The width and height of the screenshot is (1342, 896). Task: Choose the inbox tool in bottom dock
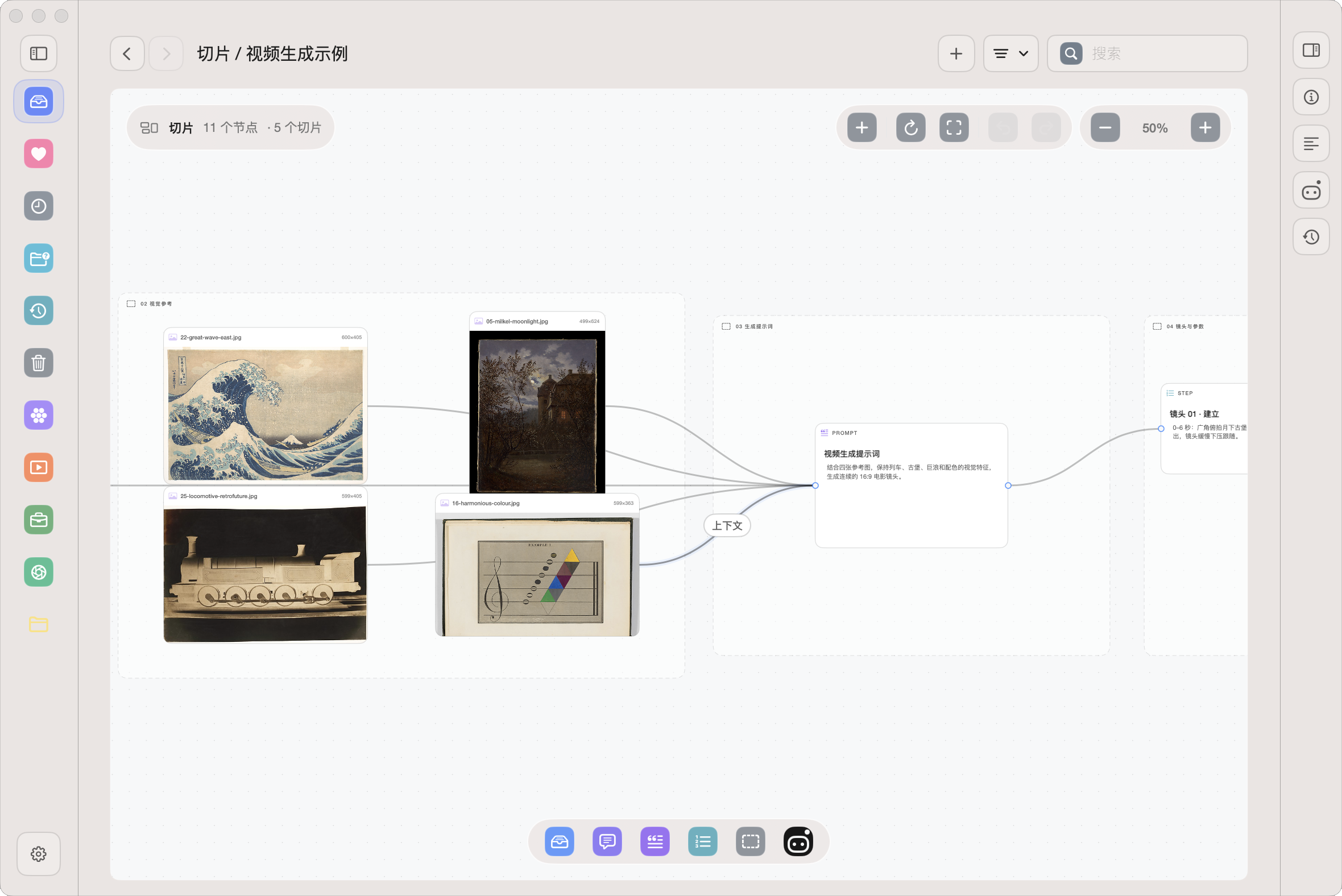coord(559,842)
